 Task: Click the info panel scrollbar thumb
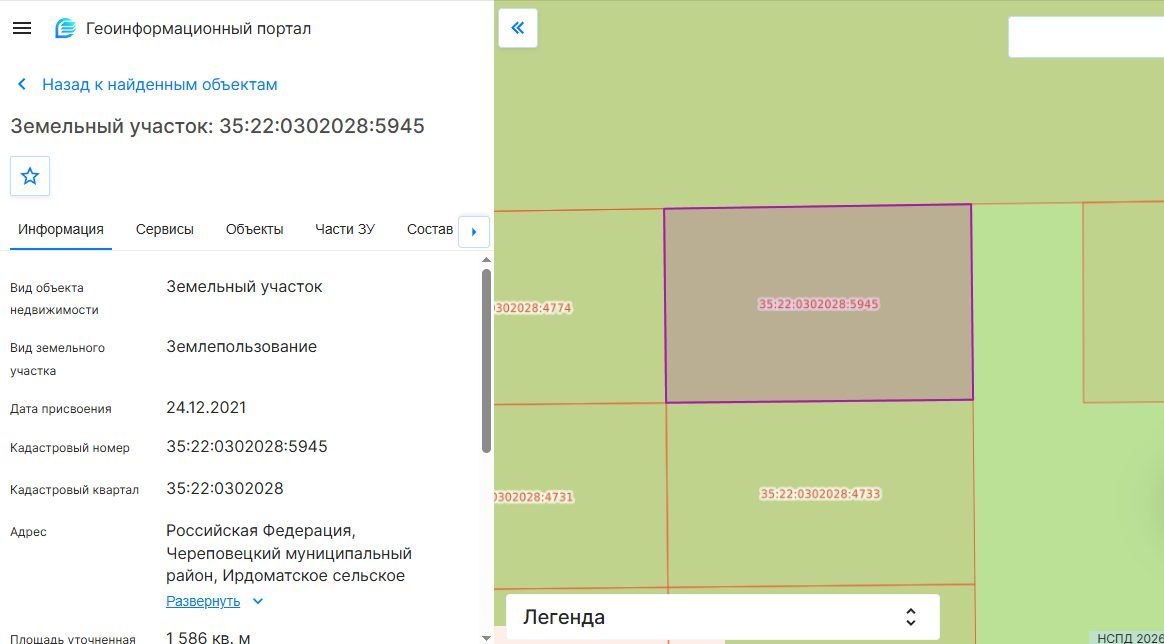pyautogui.click(x=486, y=361)
